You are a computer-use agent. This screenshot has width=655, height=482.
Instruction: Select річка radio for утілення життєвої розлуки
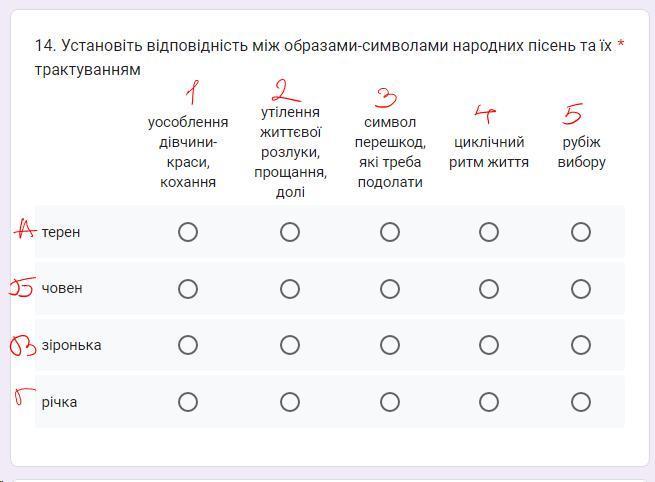(290, 402)
